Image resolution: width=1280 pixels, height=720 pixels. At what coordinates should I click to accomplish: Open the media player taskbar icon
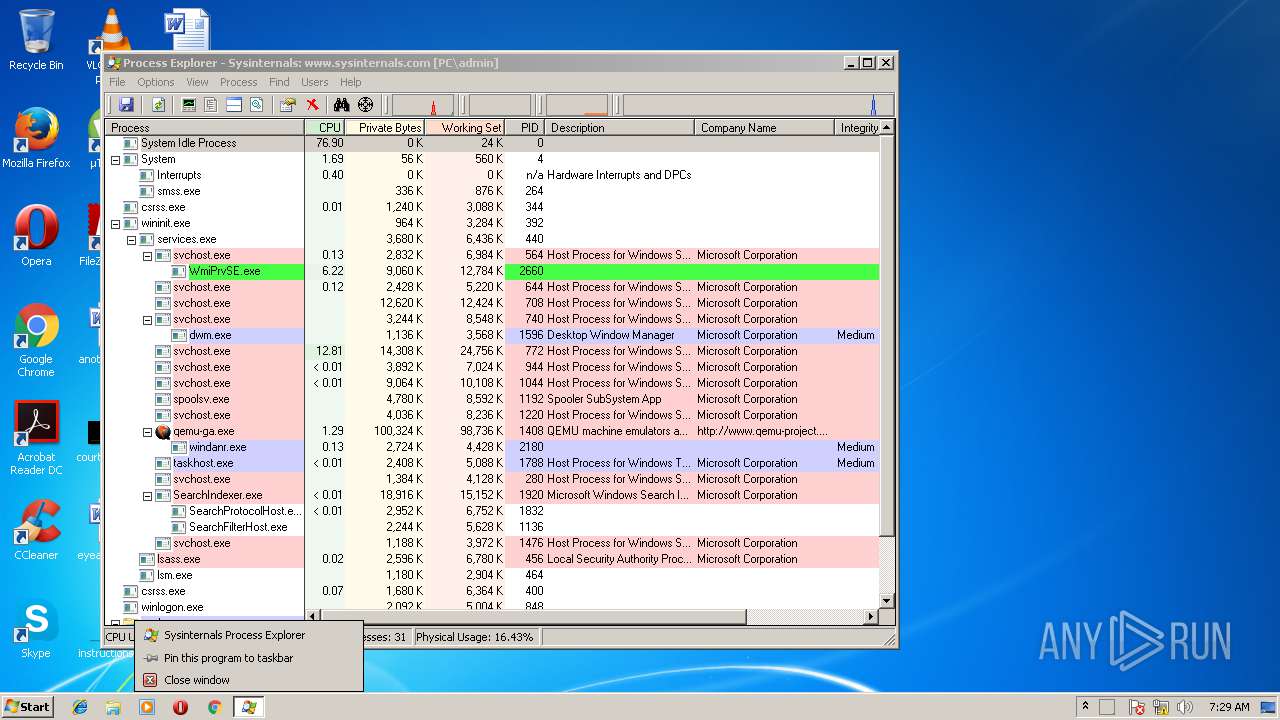point(147,707)
